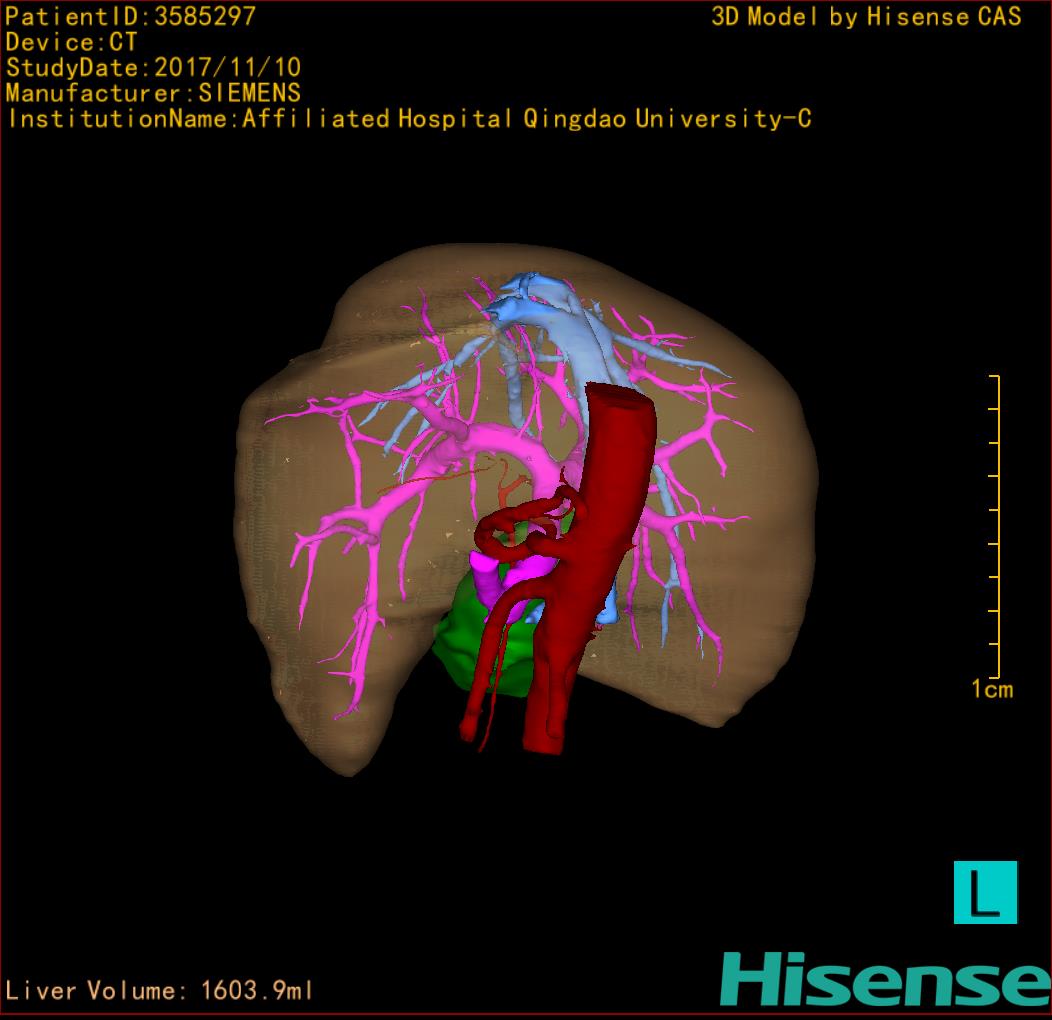The height and width of the screenshot is (1020, 1052).
Task: Select the Manufacturer:SIEMENS text
Action: (153, 94)
